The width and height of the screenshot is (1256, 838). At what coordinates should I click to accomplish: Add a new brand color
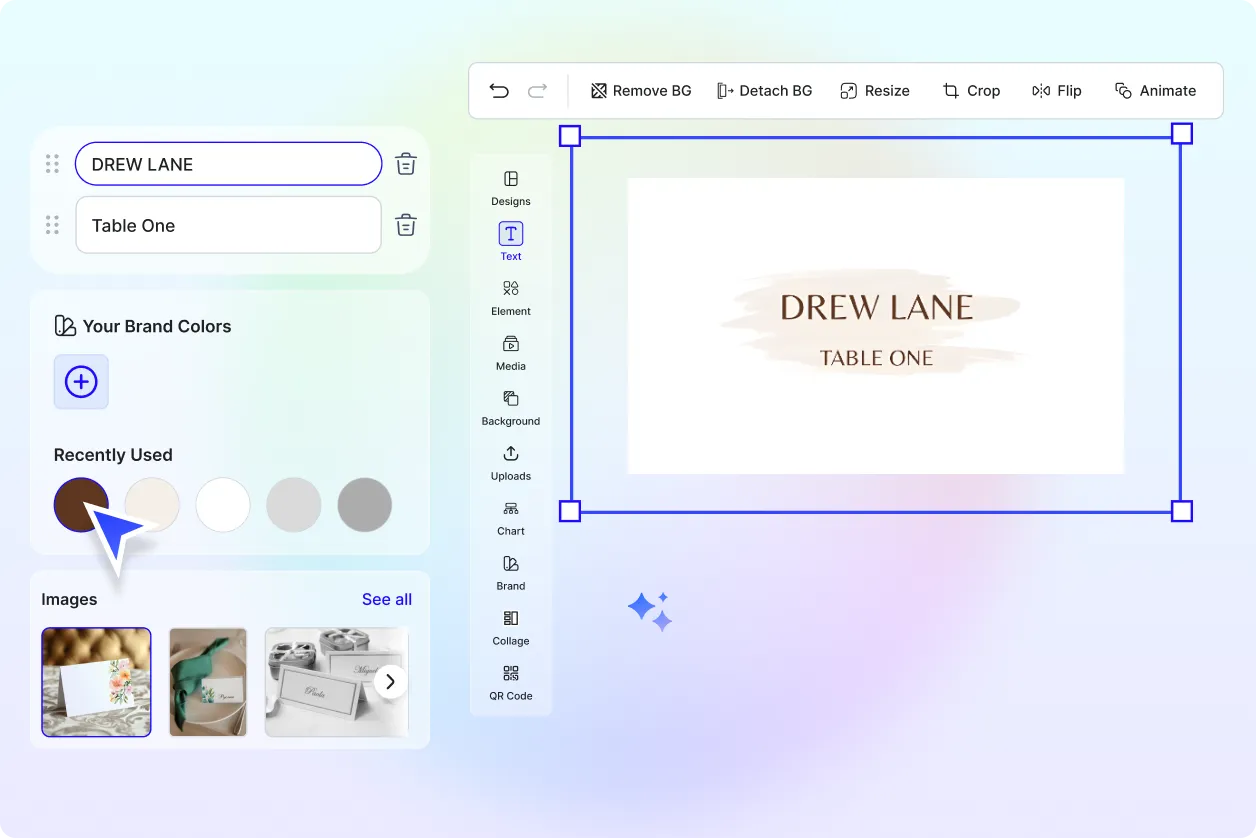pyautogui.click(x=81, y=382)
